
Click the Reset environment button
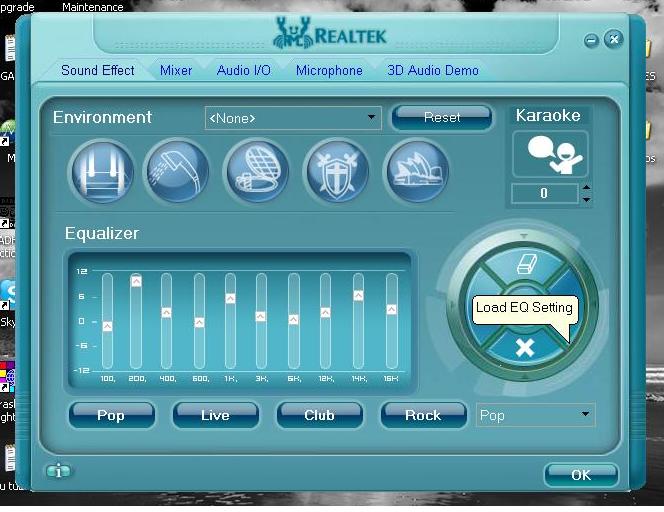click(x=442, y=117)
